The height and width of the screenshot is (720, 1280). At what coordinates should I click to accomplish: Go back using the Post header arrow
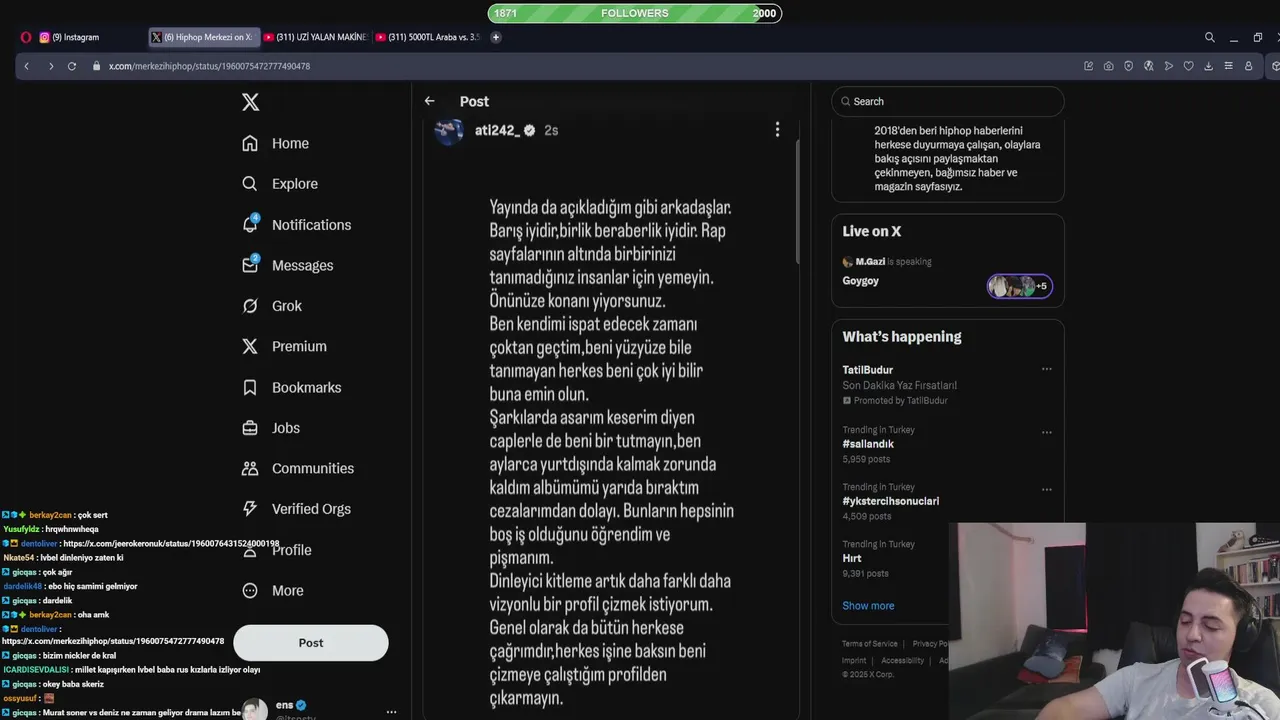429,101
